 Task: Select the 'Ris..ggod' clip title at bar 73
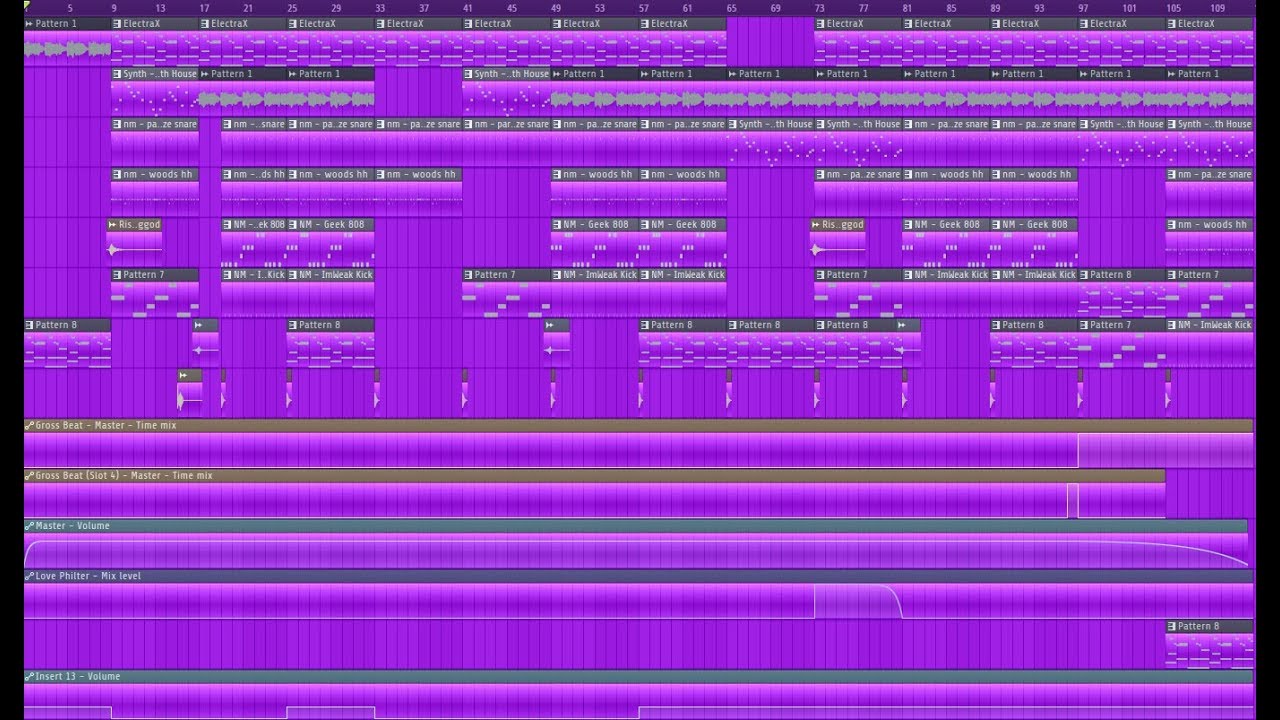click(x=844, y=224)
